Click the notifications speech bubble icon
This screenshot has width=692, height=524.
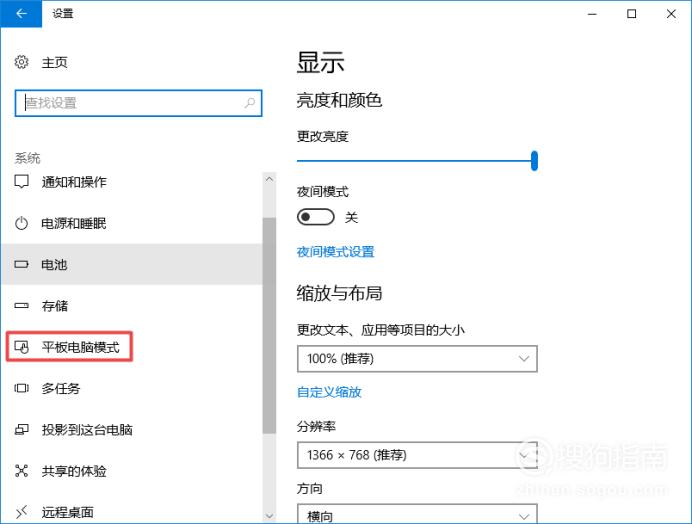tap(21, 181)
